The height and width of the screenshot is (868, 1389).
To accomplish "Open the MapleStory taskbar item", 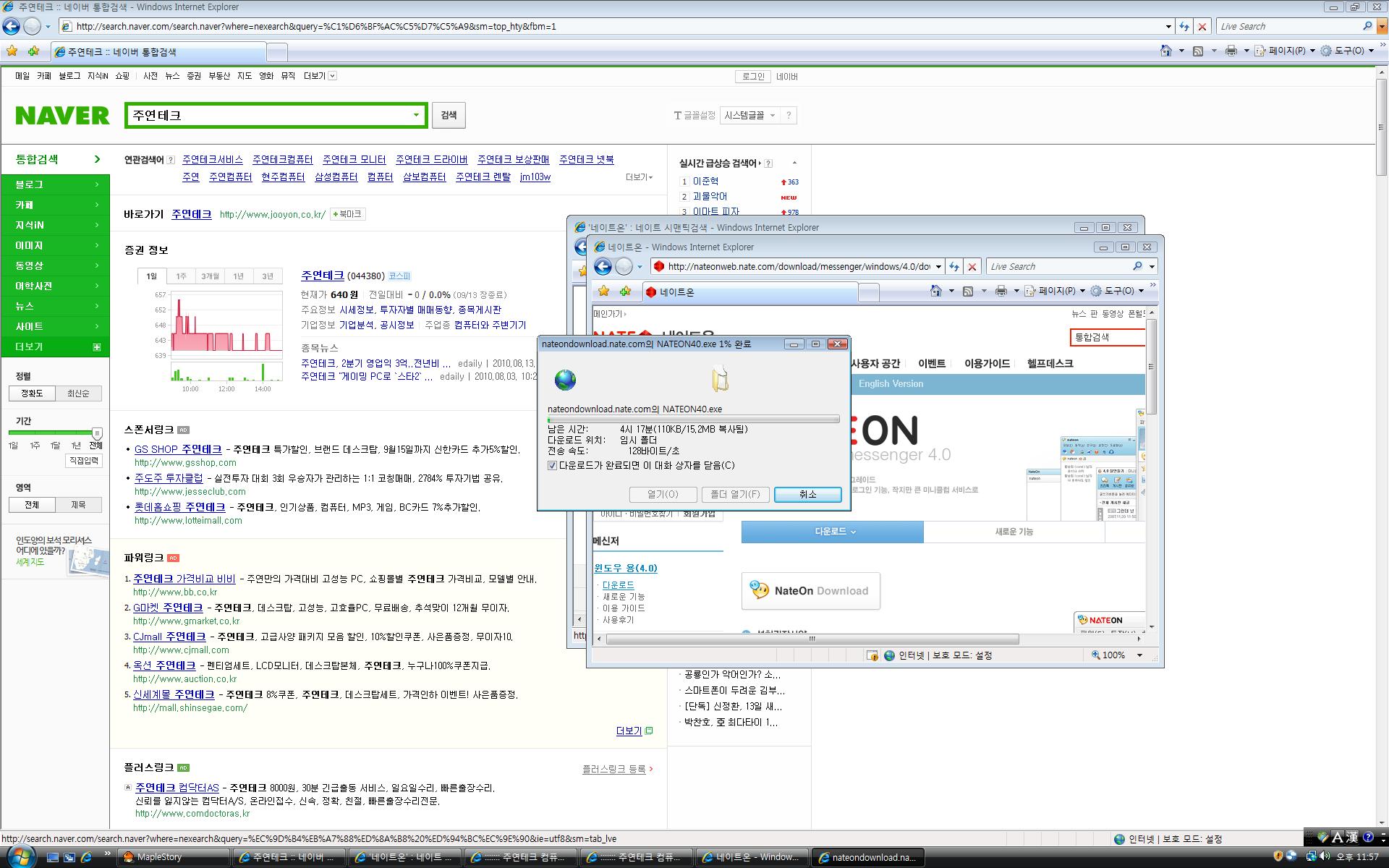I will [174, 857].
